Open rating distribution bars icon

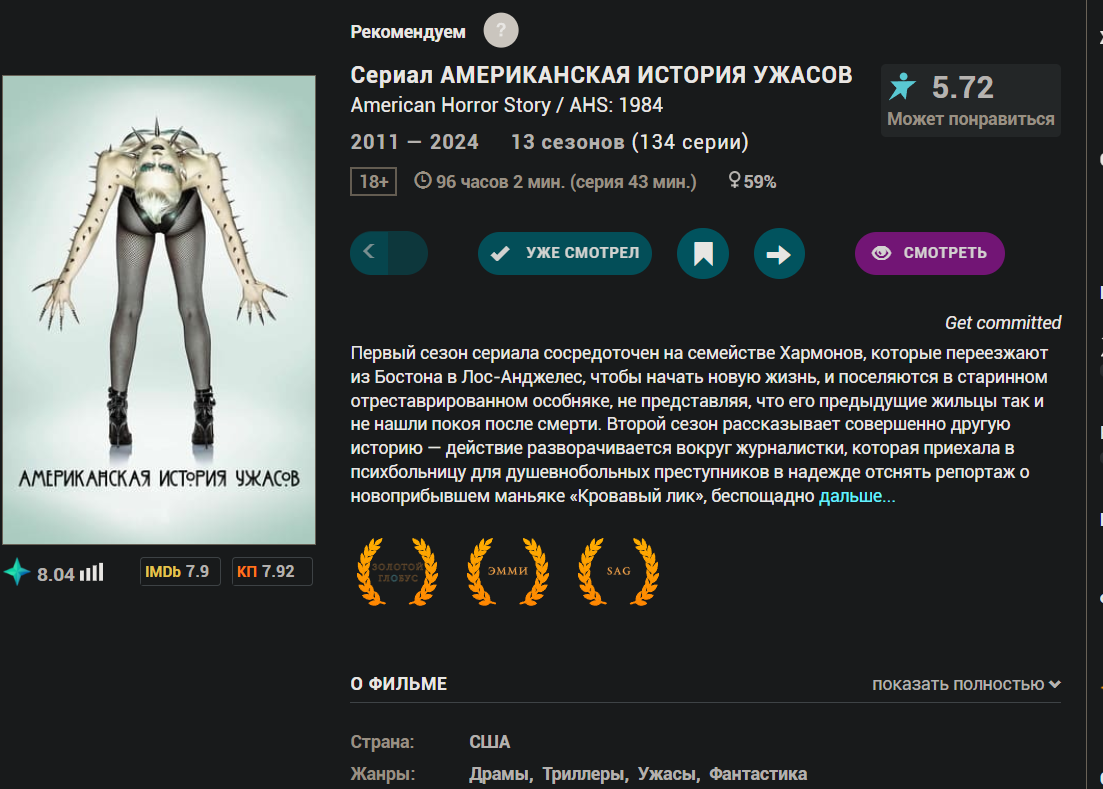[91, 572]
